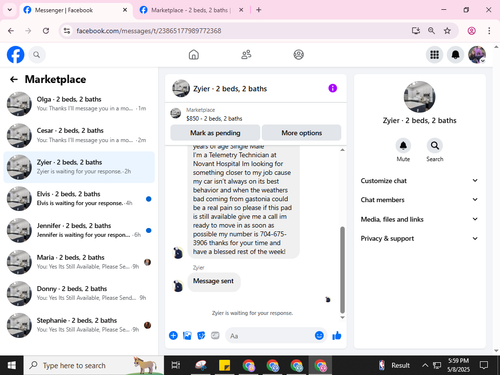This screenshot has height=375, width=500.
Task: Reload the page in Chrome
Action: coord(46,31)
